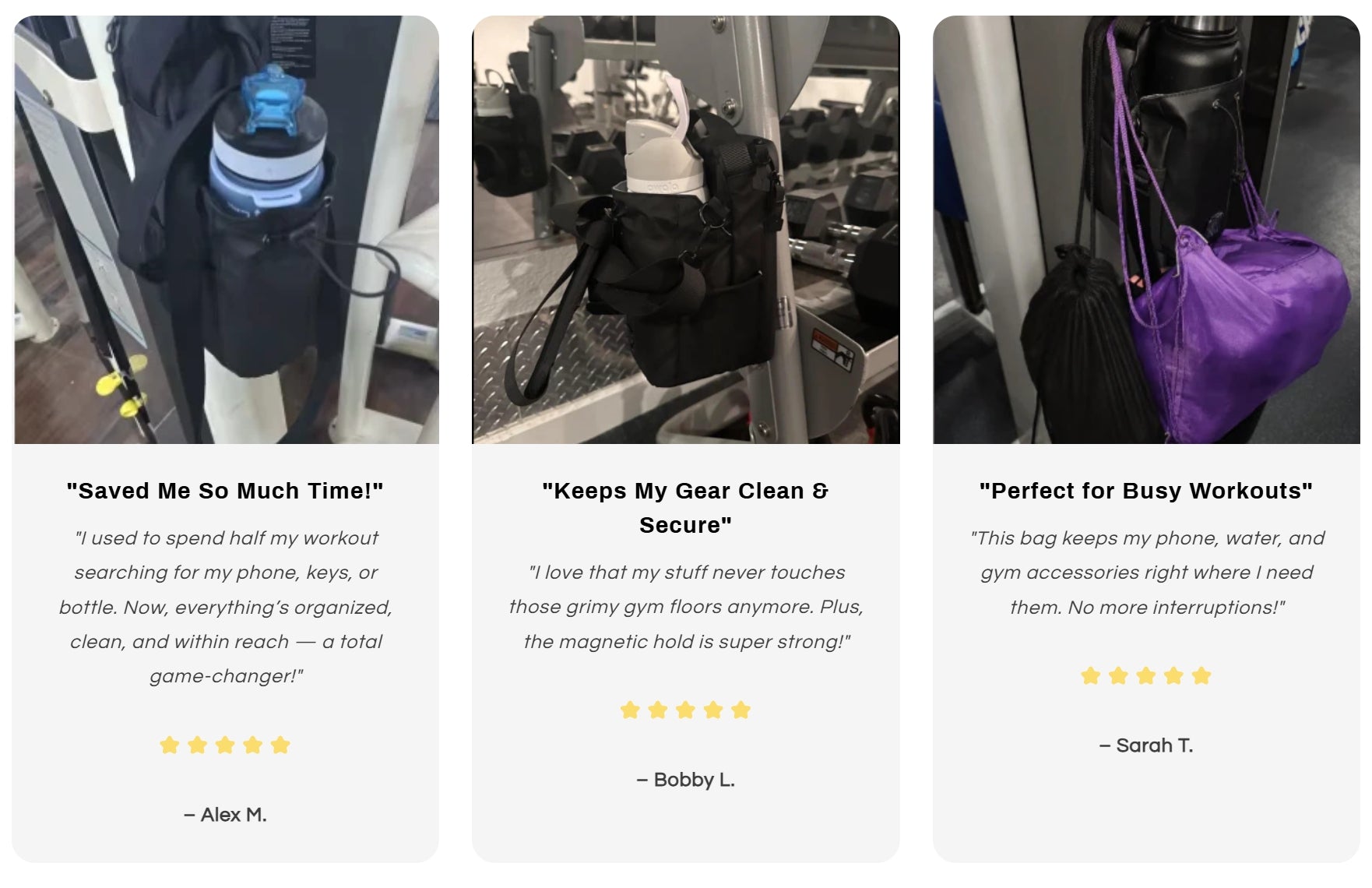Click the "Perfect for Busy Workouts" heading

click(1146, 491)
